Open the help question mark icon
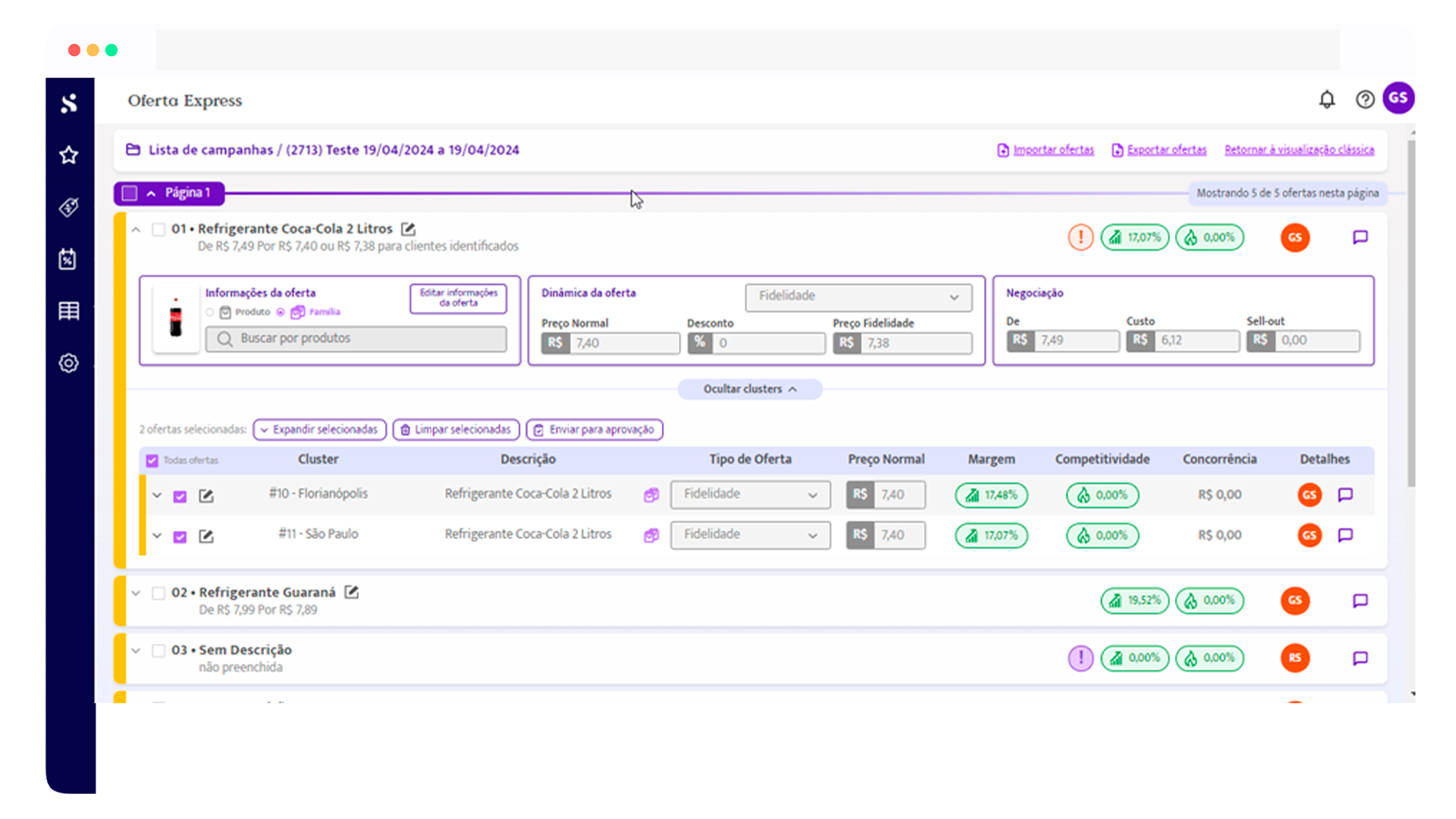 (x=1365, y=99)
